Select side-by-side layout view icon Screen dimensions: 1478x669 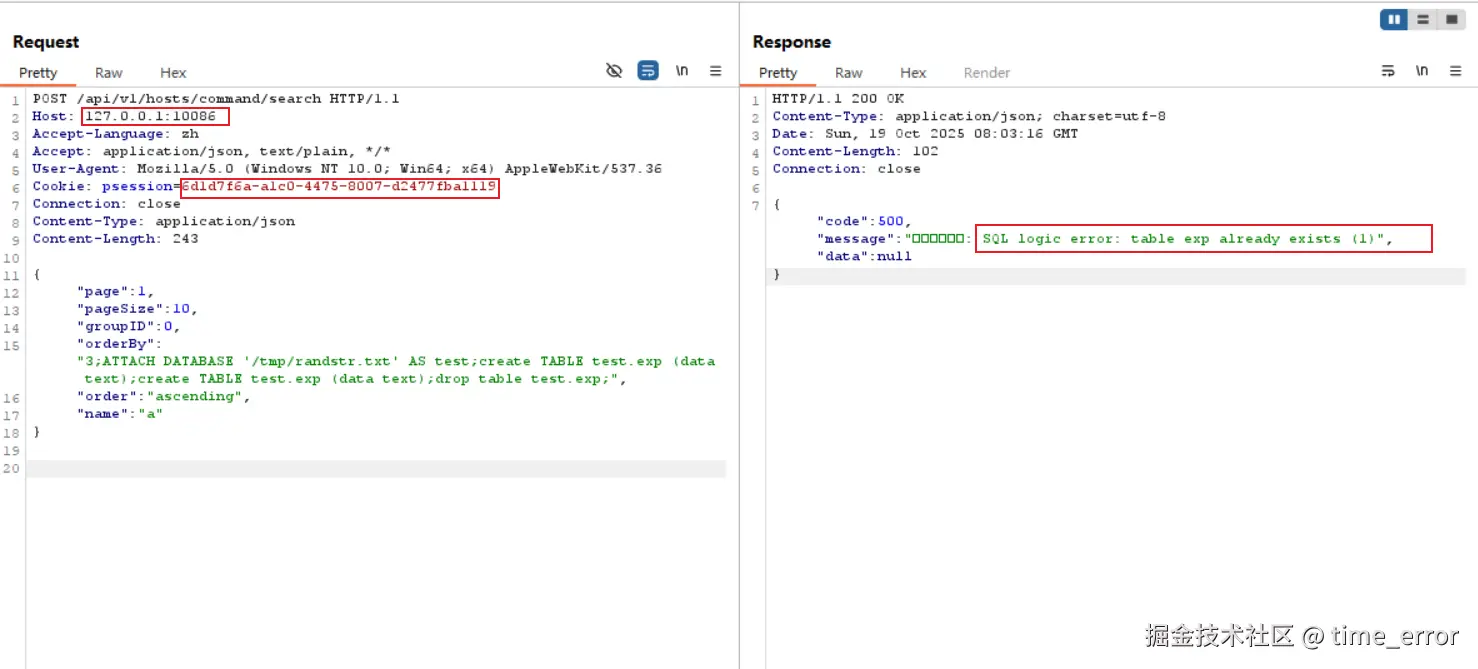pos(1394,20)
